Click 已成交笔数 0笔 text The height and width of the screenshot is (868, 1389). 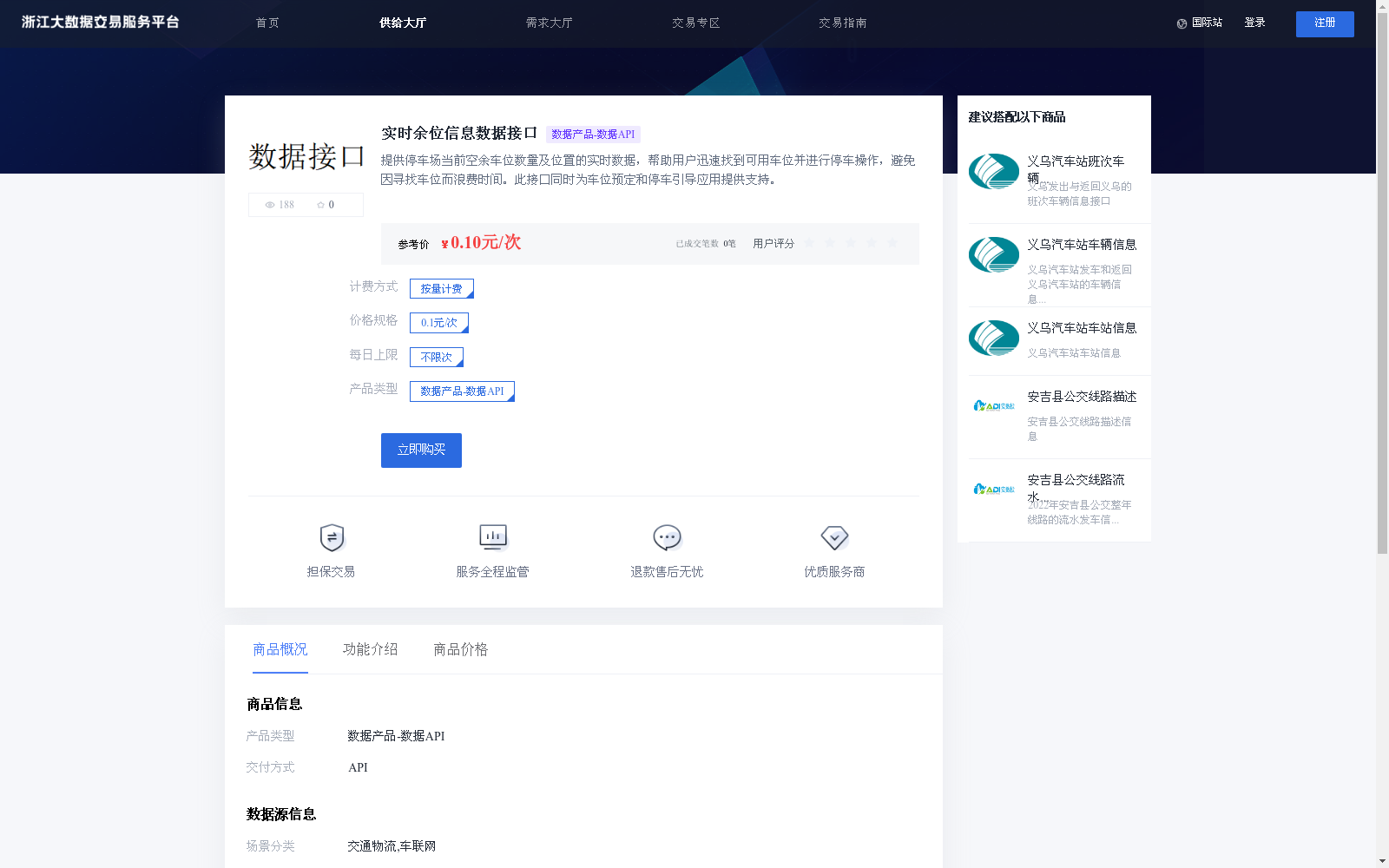[x=706, y=244]
